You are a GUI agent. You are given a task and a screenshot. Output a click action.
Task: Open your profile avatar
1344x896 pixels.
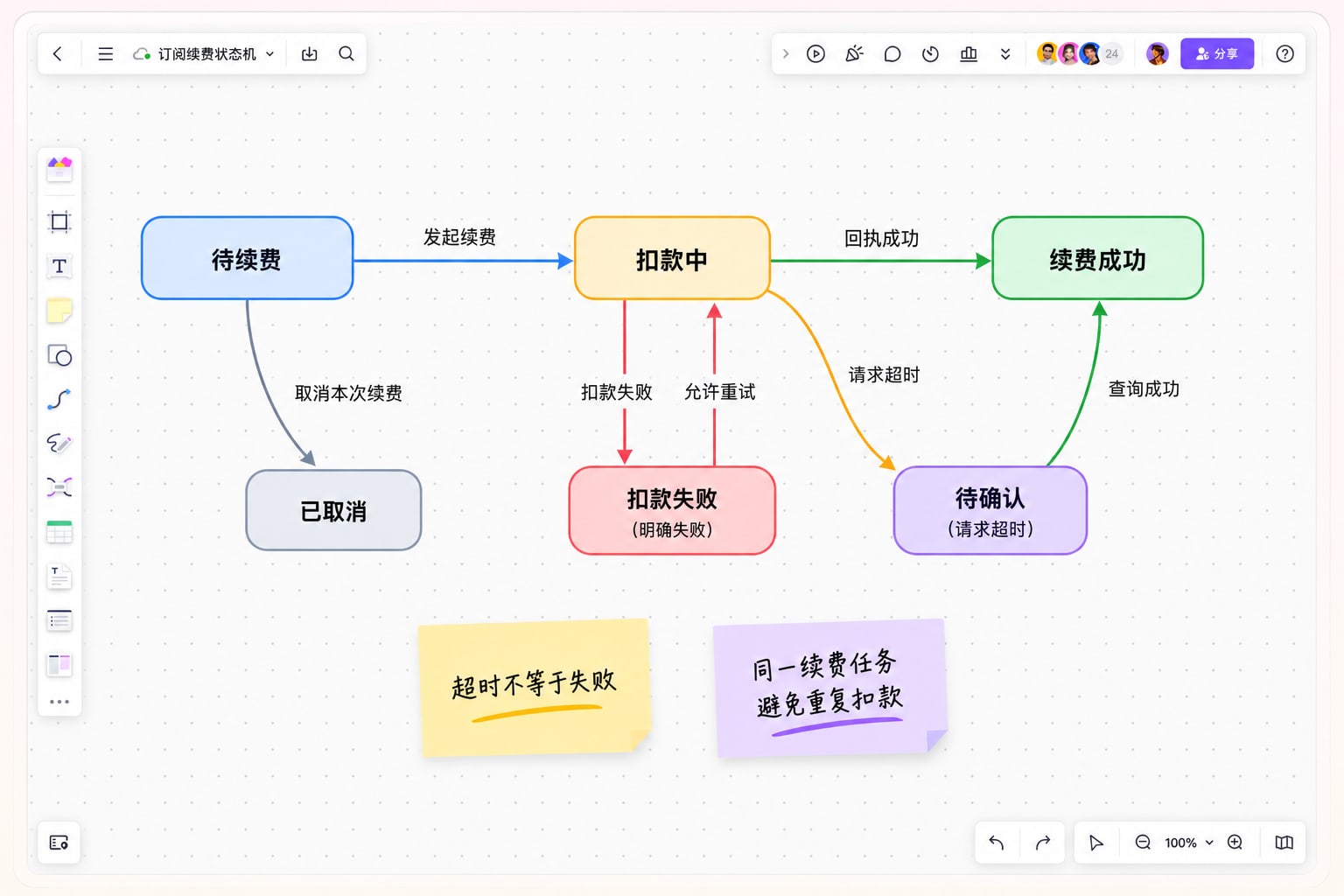(x=1158, y=54)
